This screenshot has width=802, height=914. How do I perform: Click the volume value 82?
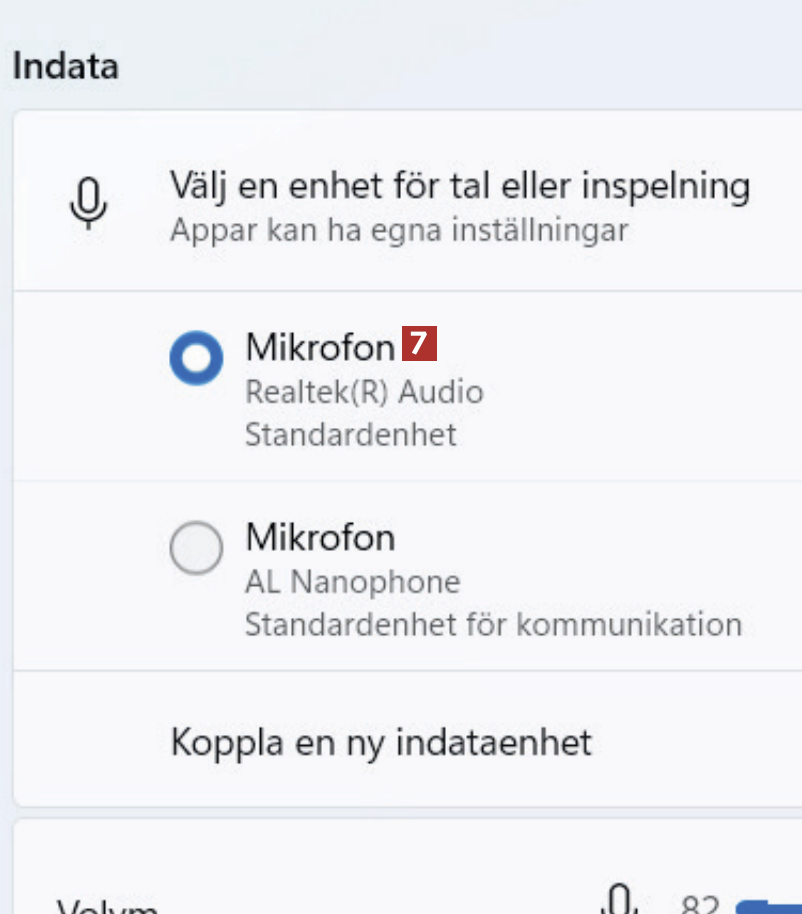[x=700, y=904]
